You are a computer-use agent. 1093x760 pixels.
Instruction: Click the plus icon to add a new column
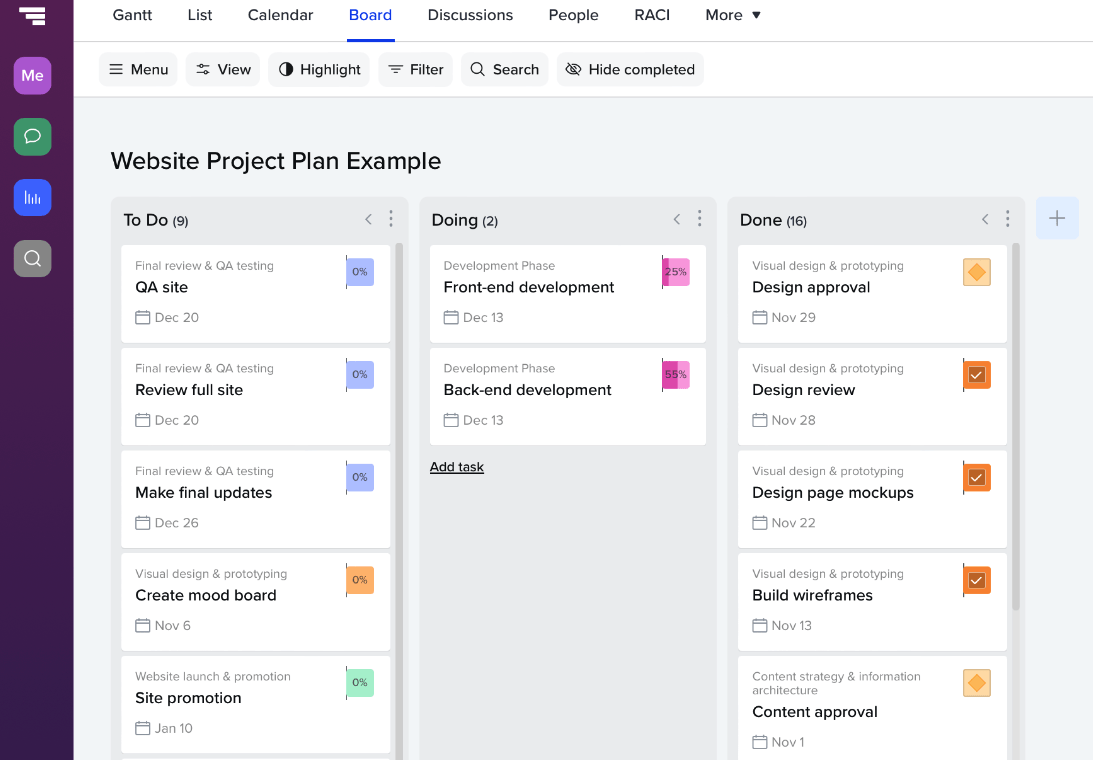(1057, 218)
